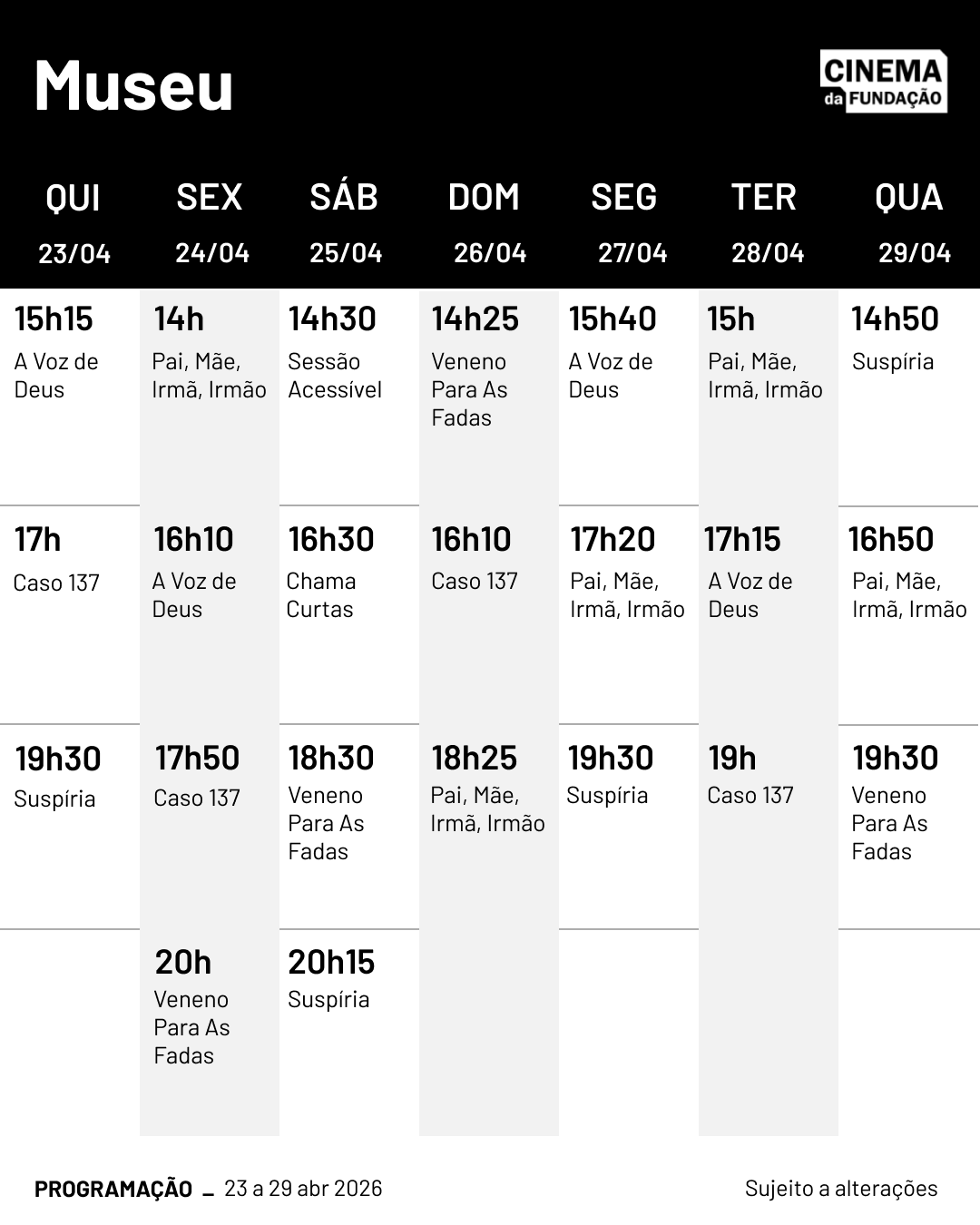
Task: Open Saturday 14h30 Sessão Acessível
Action: [x=334, y=354]
